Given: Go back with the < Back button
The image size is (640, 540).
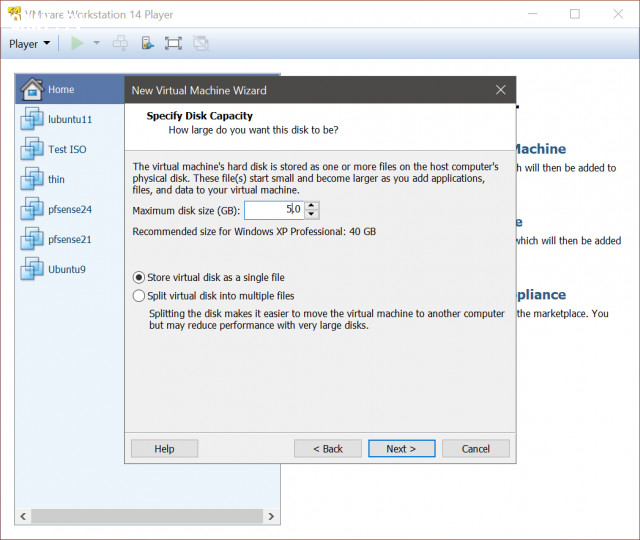Looking at the screenshot, I should (x=328, y=449).
